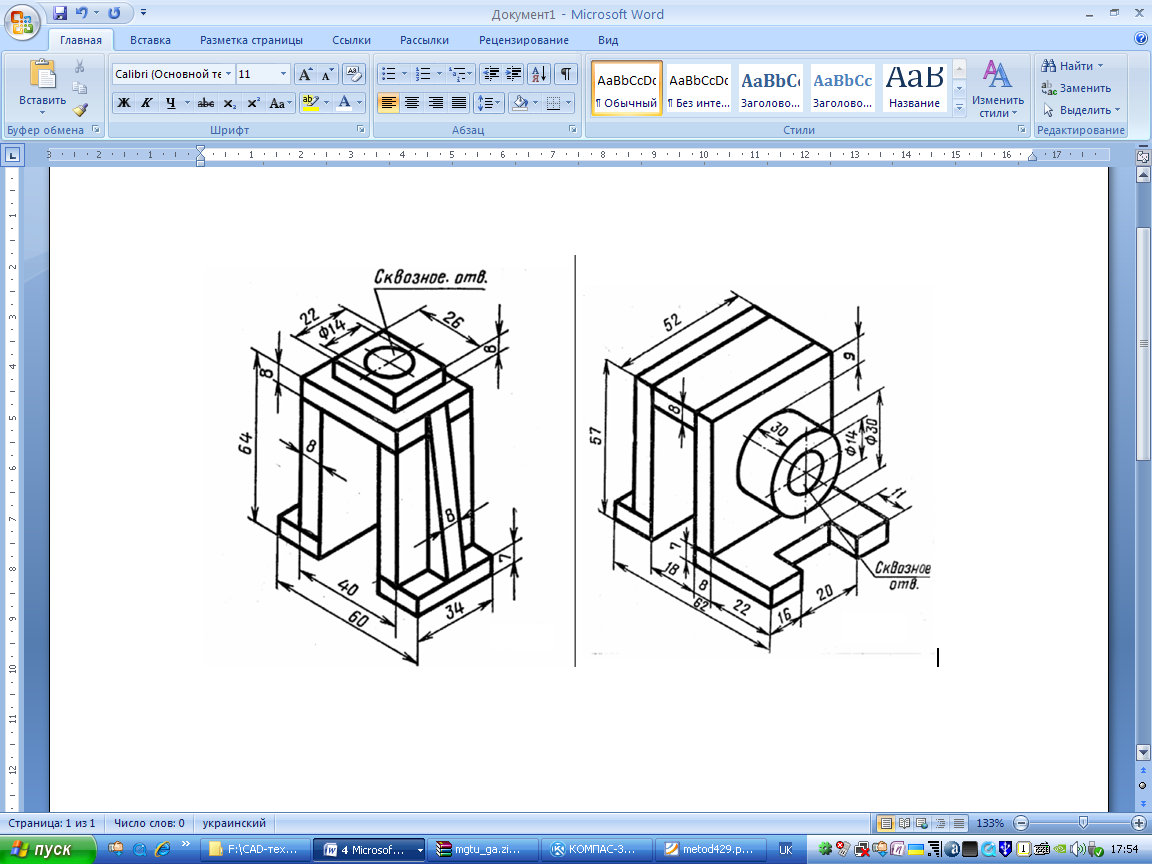Viewport: 1152px width, 864px height.
Task: Redo with the quick access arrow
Action: [x=114, y=12]
